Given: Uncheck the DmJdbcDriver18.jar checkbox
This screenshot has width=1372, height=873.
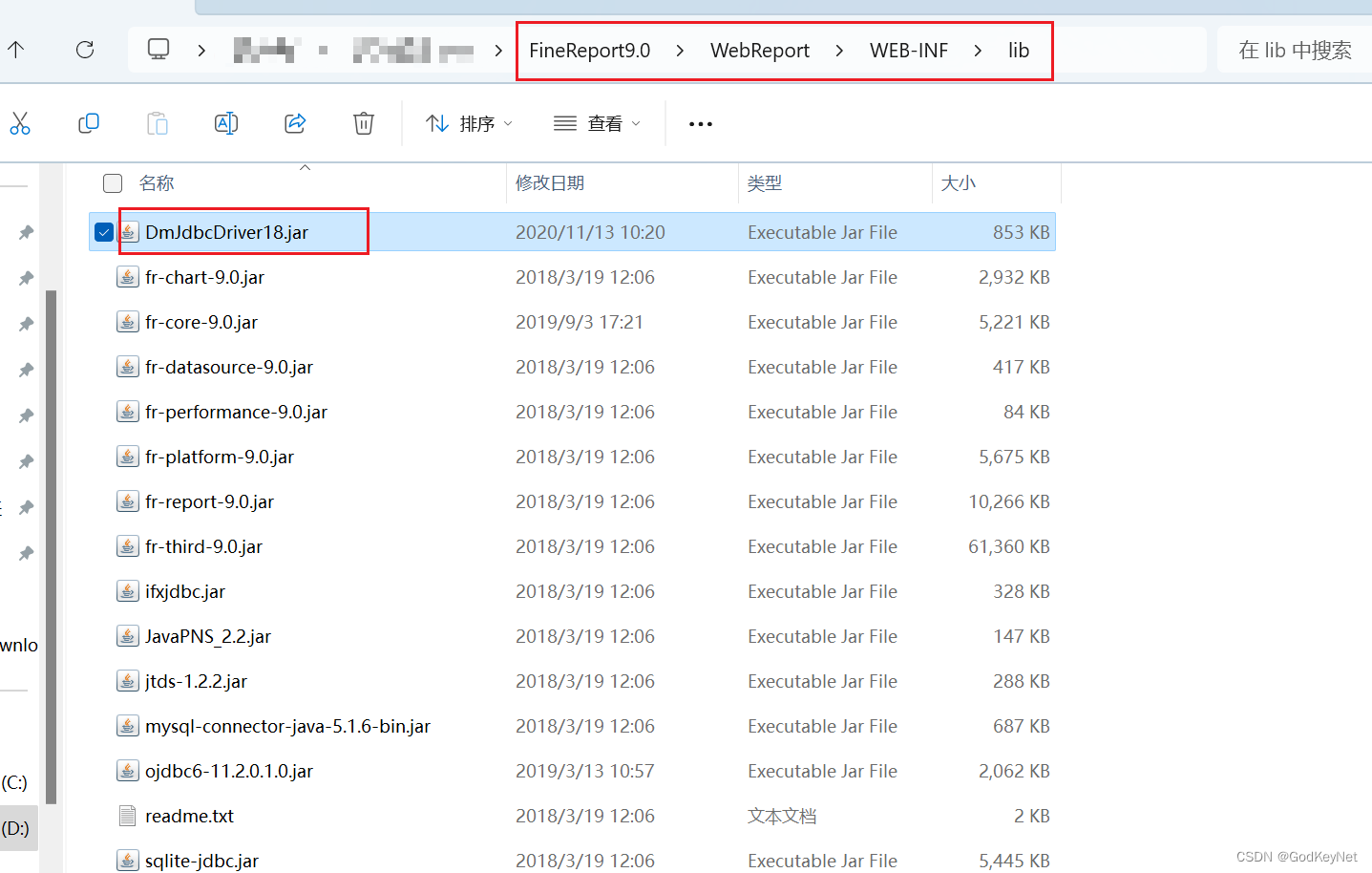Looking at the screenshot, I should 104,232.
